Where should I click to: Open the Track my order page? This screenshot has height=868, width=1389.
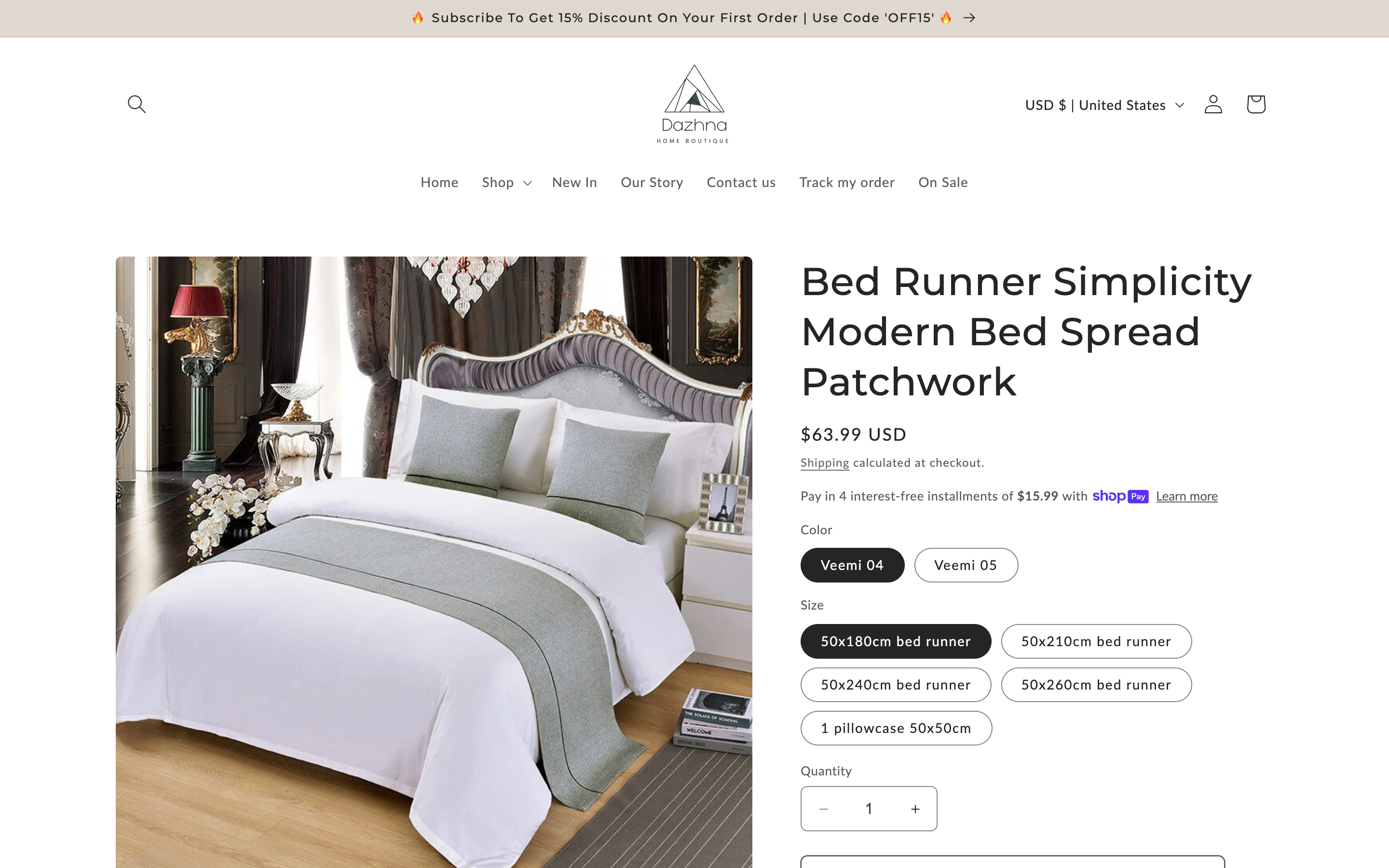(x=846, y=183)
